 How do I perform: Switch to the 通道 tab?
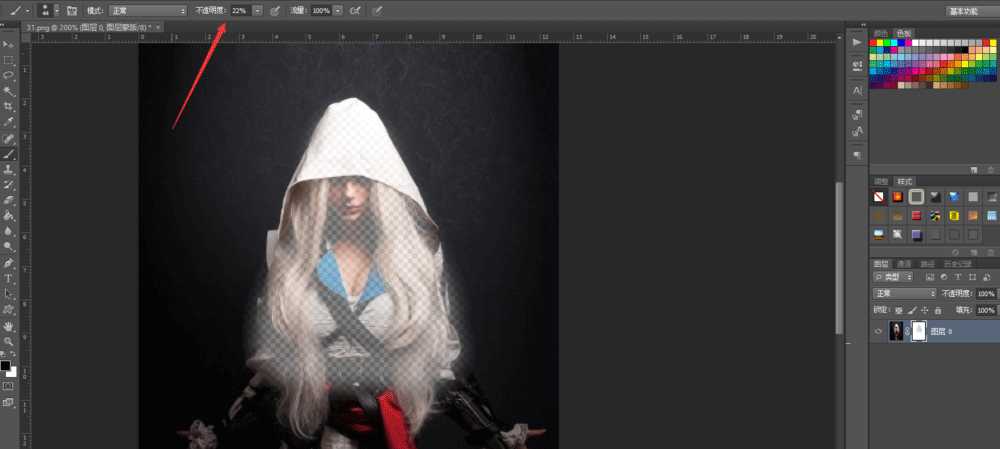pyautogui.click(x=905, y=264)
